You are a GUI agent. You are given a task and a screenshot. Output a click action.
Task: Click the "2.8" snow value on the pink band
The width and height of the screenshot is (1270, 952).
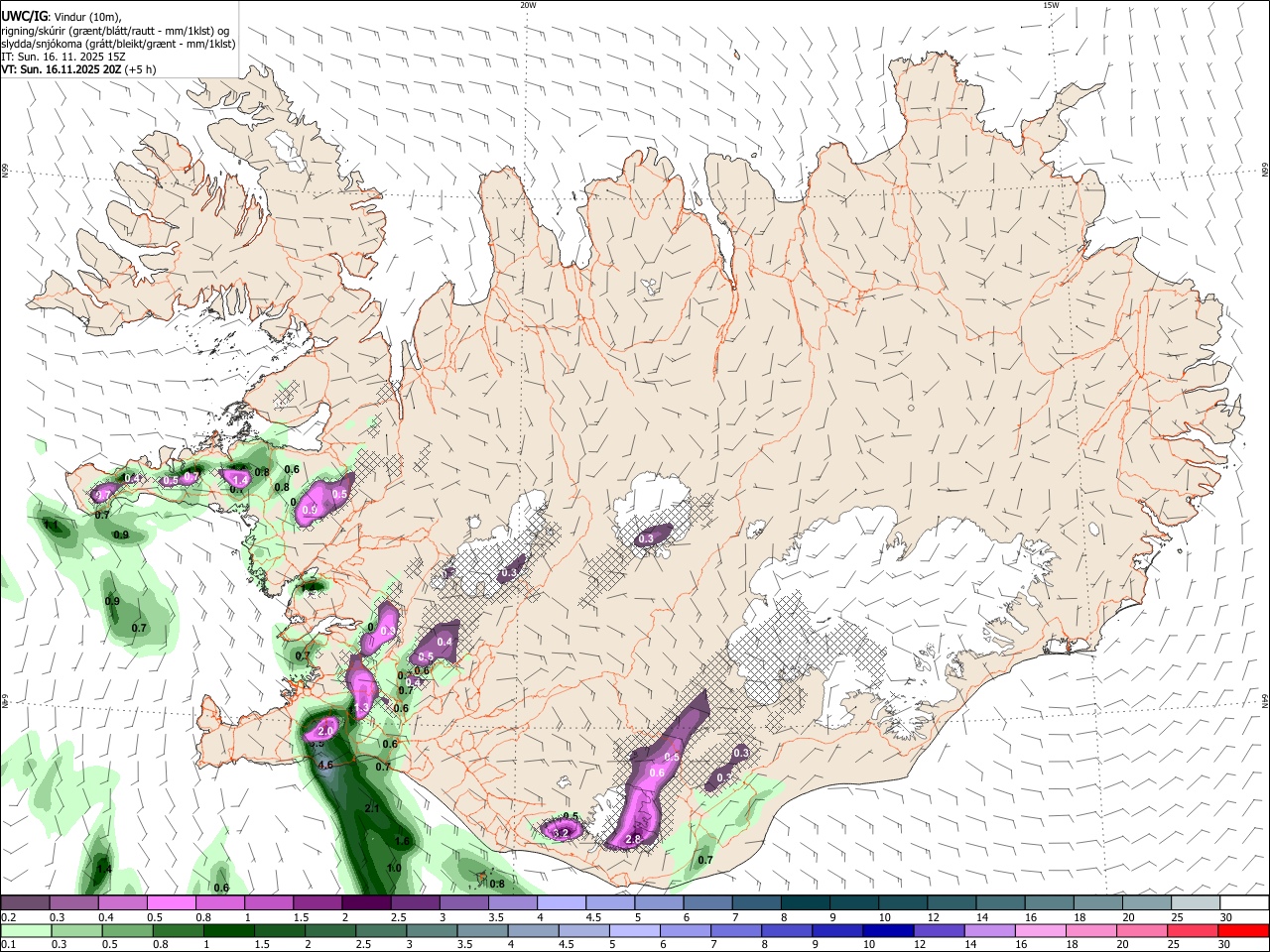[x=634, y=839]
